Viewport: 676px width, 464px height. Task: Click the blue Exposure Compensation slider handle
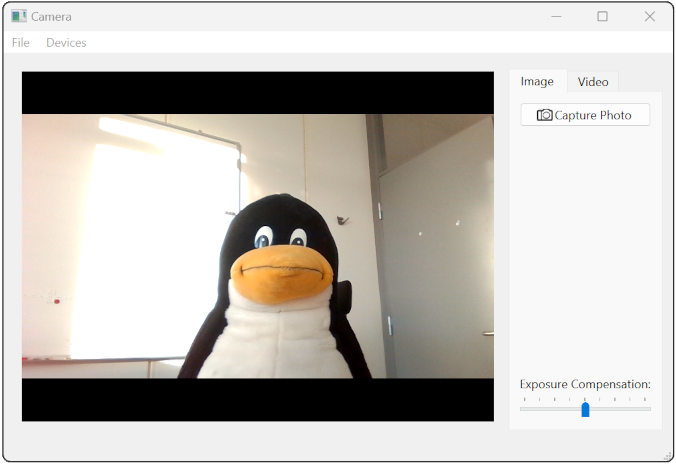(585, 409)
